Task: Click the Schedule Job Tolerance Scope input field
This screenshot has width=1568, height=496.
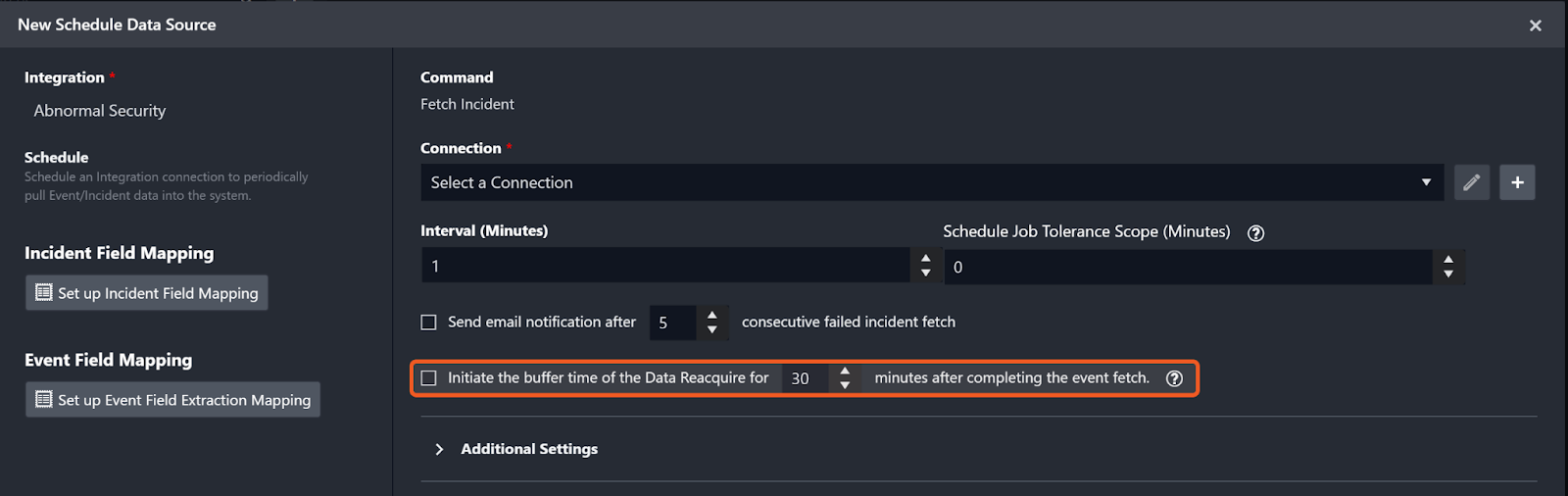Action: (1188, 267)
